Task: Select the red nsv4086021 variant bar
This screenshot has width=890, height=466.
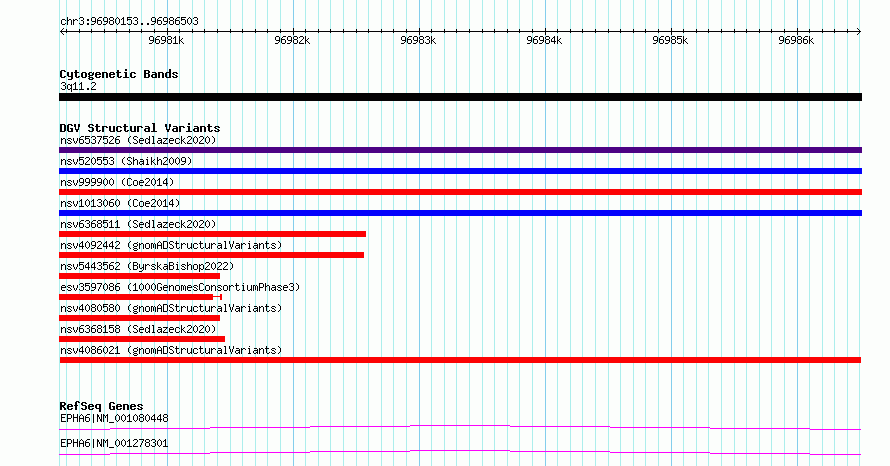Action: [x=460, y=360]
